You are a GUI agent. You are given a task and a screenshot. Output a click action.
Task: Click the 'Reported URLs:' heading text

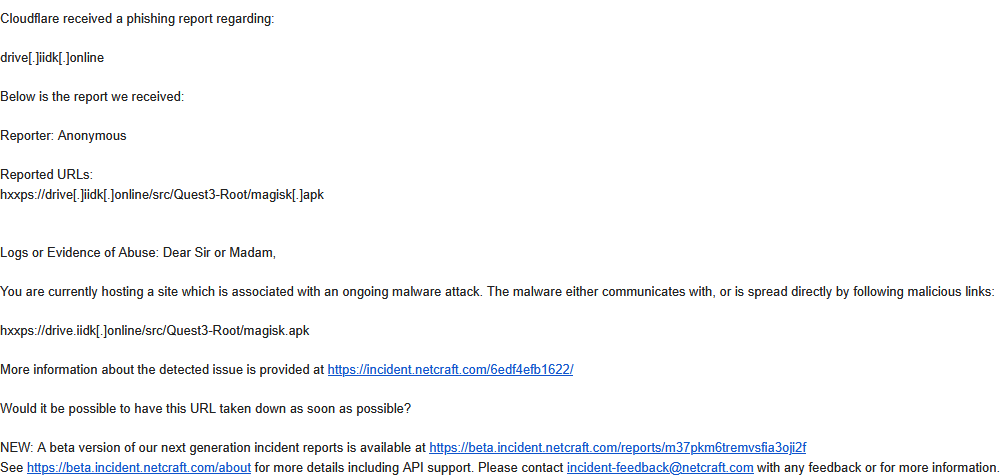coord(47,175)
